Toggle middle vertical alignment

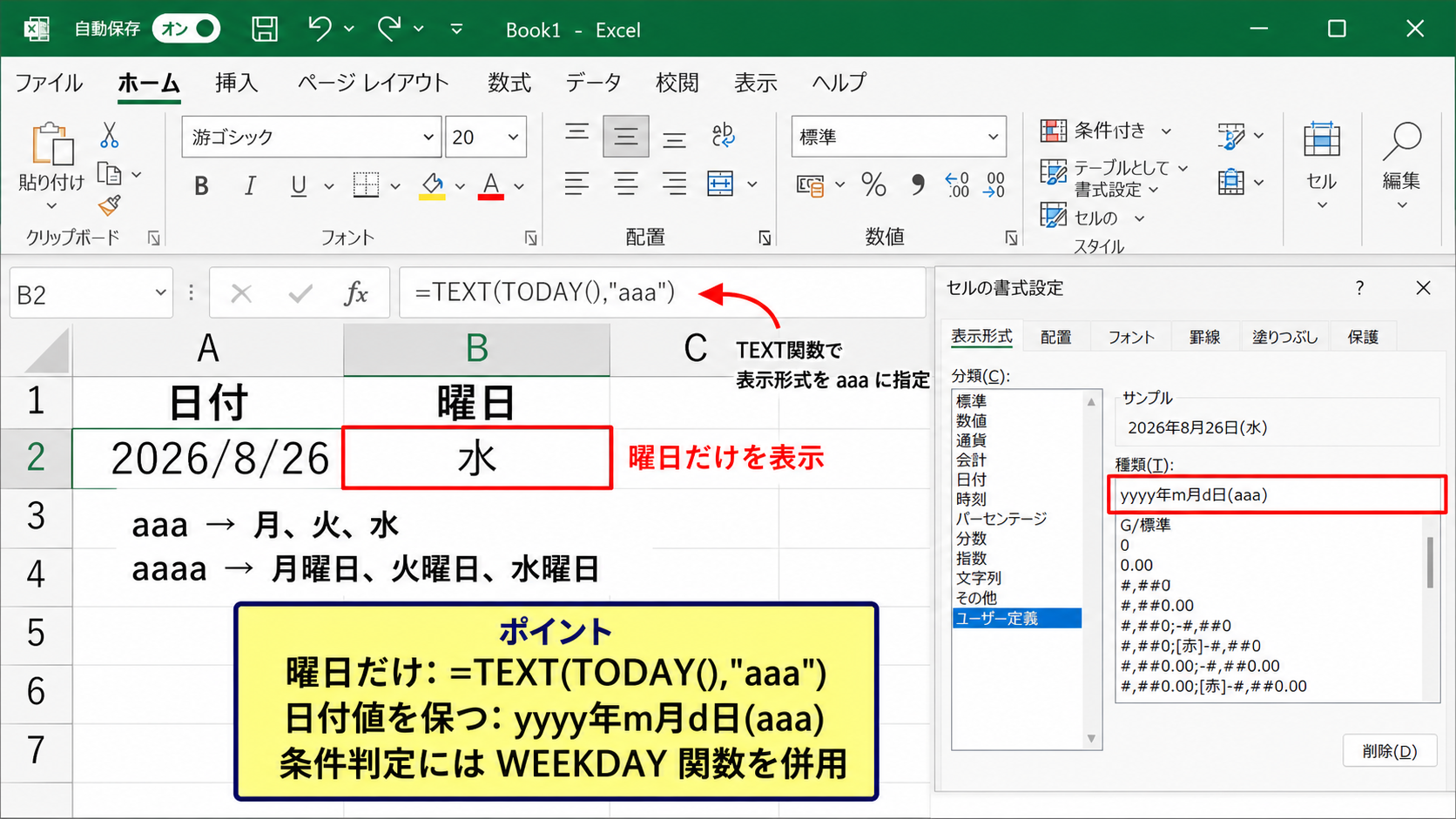coord(626,136)
